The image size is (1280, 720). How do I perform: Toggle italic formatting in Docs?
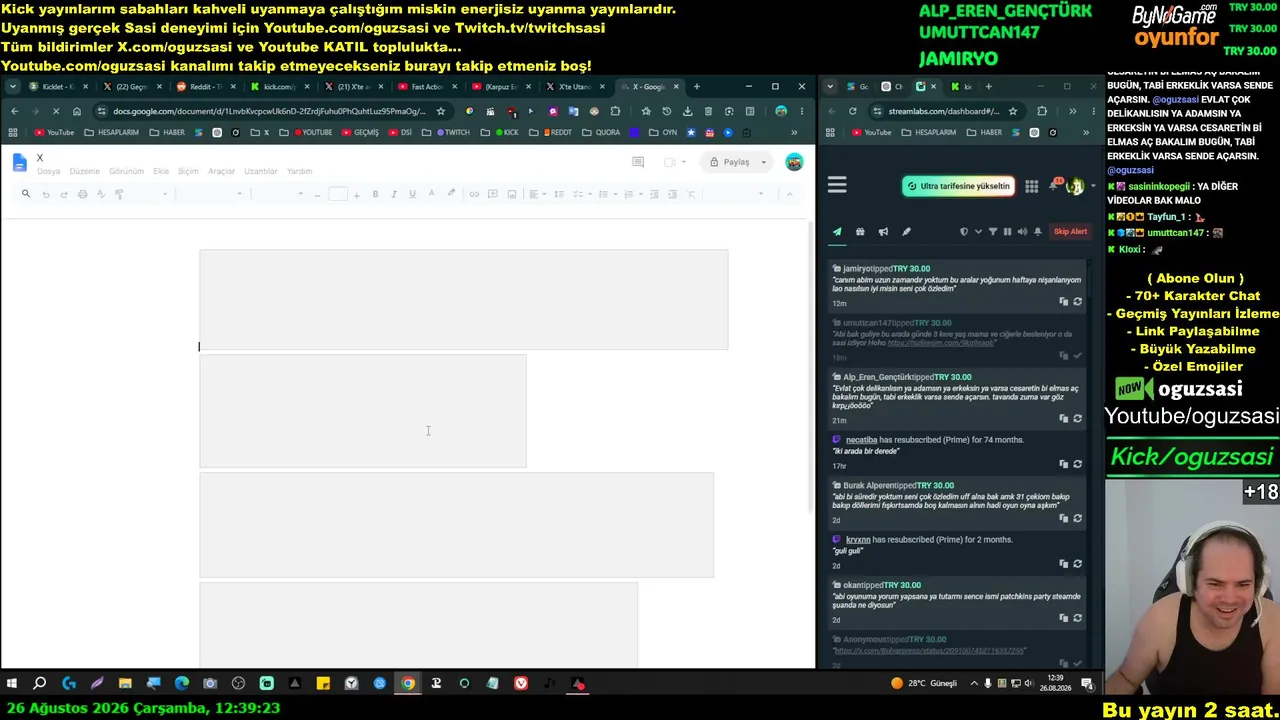click(394, 194)
